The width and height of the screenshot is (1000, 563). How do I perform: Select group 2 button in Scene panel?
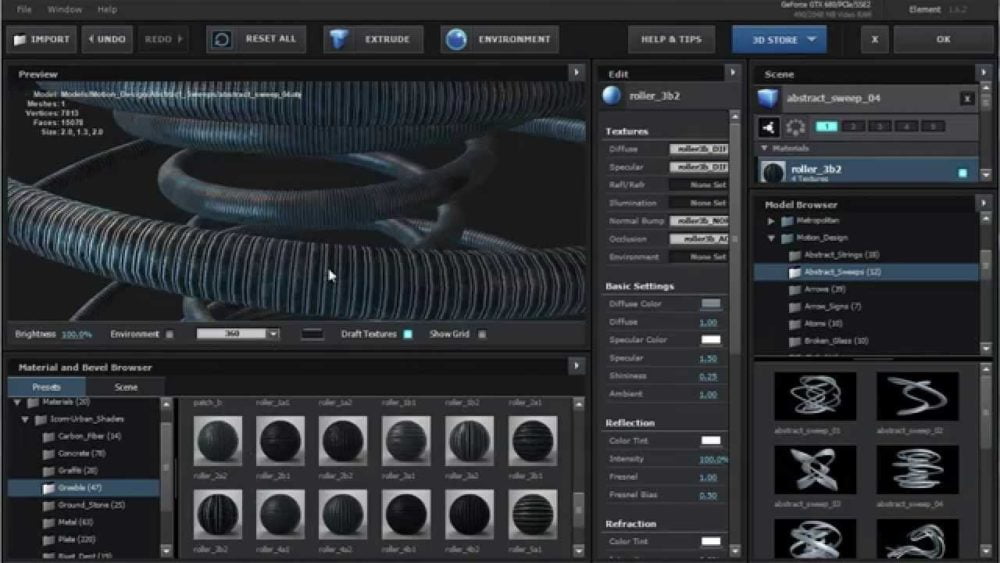point(853,127)
